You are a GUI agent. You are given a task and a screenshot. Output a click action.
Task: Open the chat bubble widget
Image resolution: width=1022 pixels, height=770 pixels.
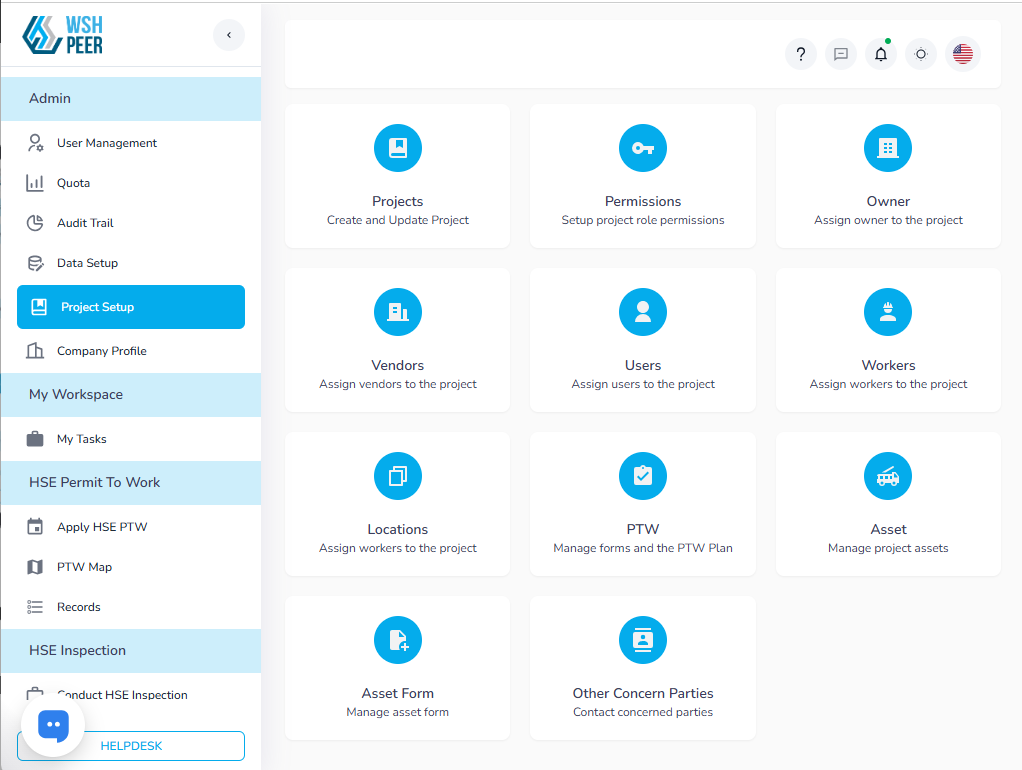pyautogui.click(x=53, y=724)
